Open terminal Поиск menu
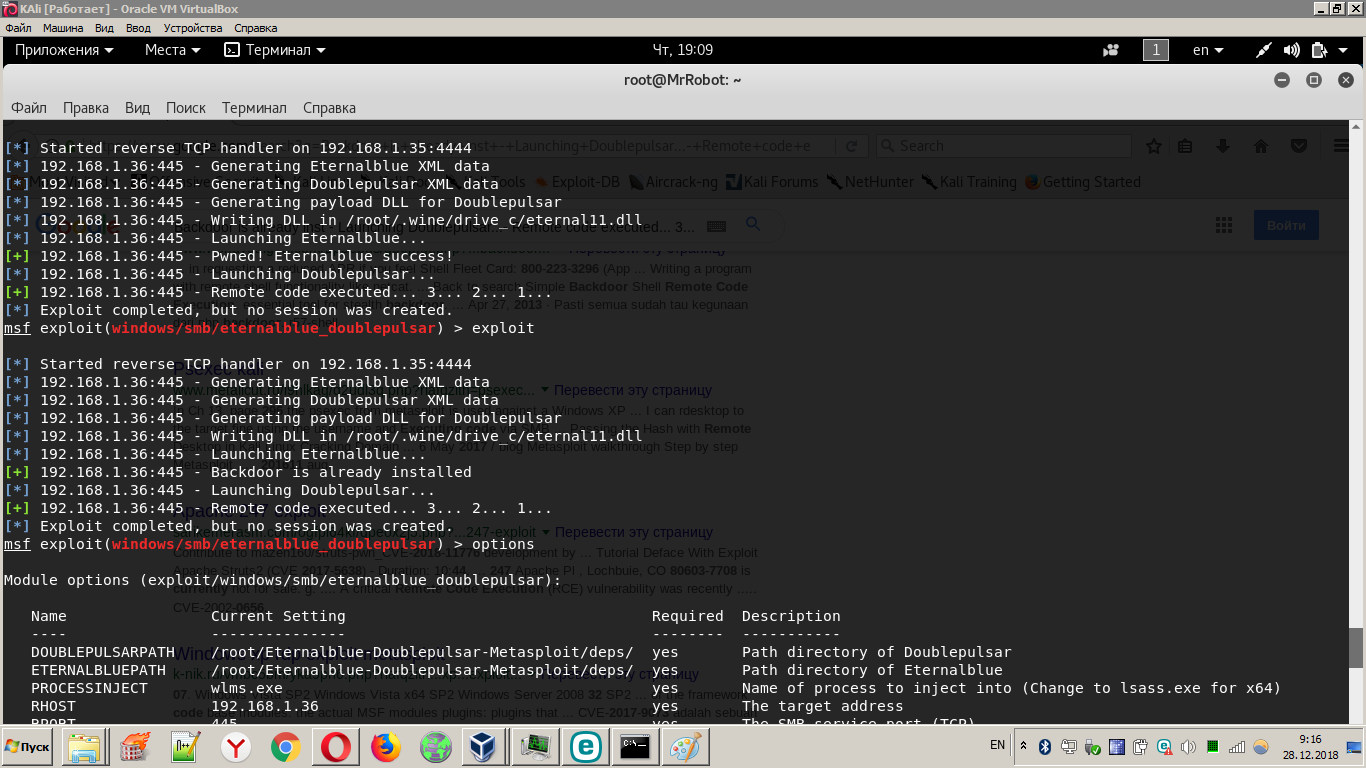 pos(186,108)
